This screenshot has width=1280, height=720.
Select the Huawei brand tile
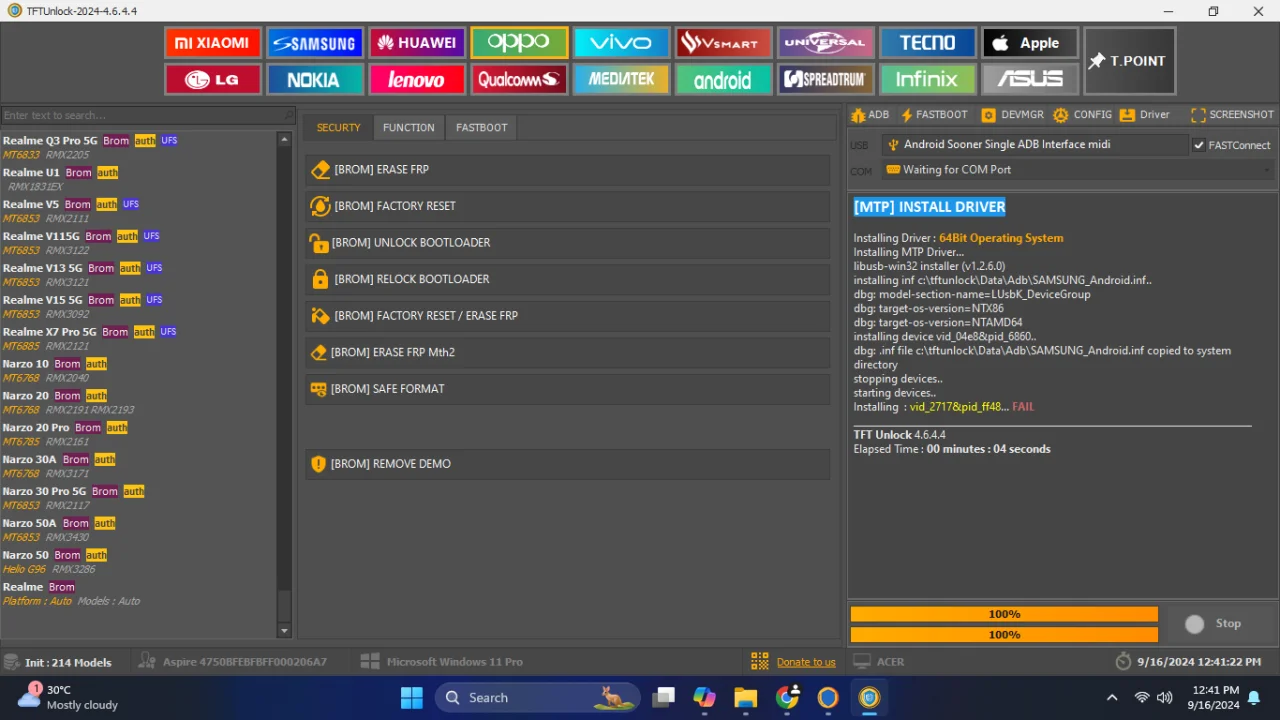pos(417,43)
